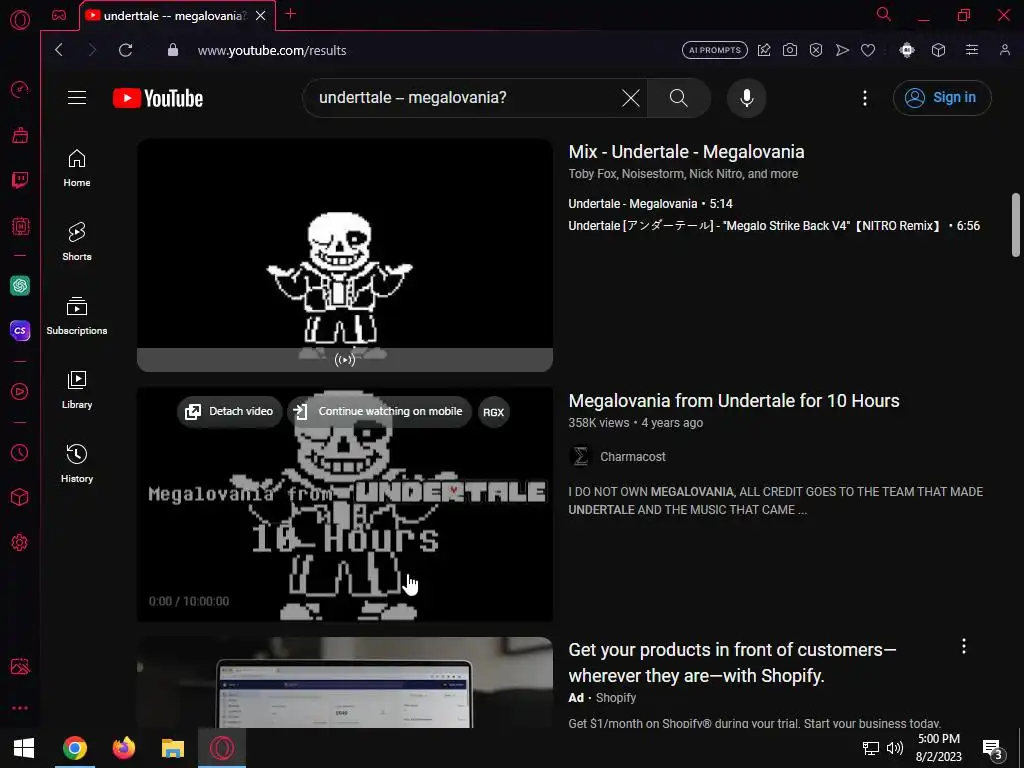This screenshot has width=1024, height=768.
Task: Open the sidebar Player icon
Action: 20,391
